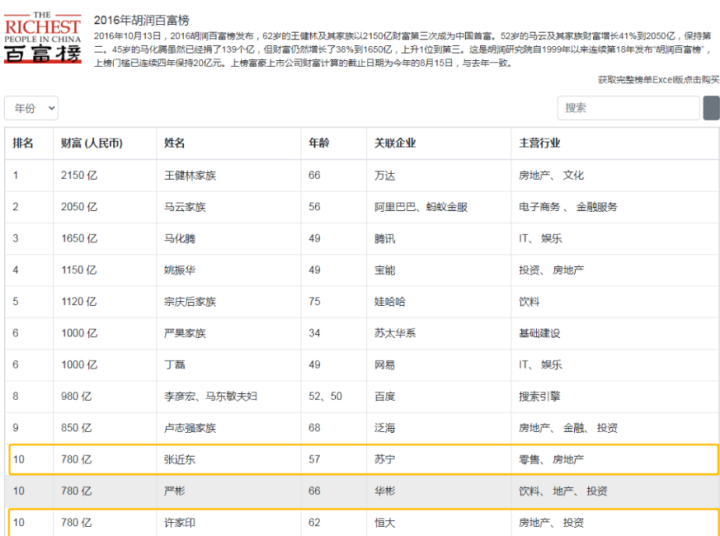720x536 pixels.
Task: Select the 马云家族 row name
Action: tap(184, 207)
